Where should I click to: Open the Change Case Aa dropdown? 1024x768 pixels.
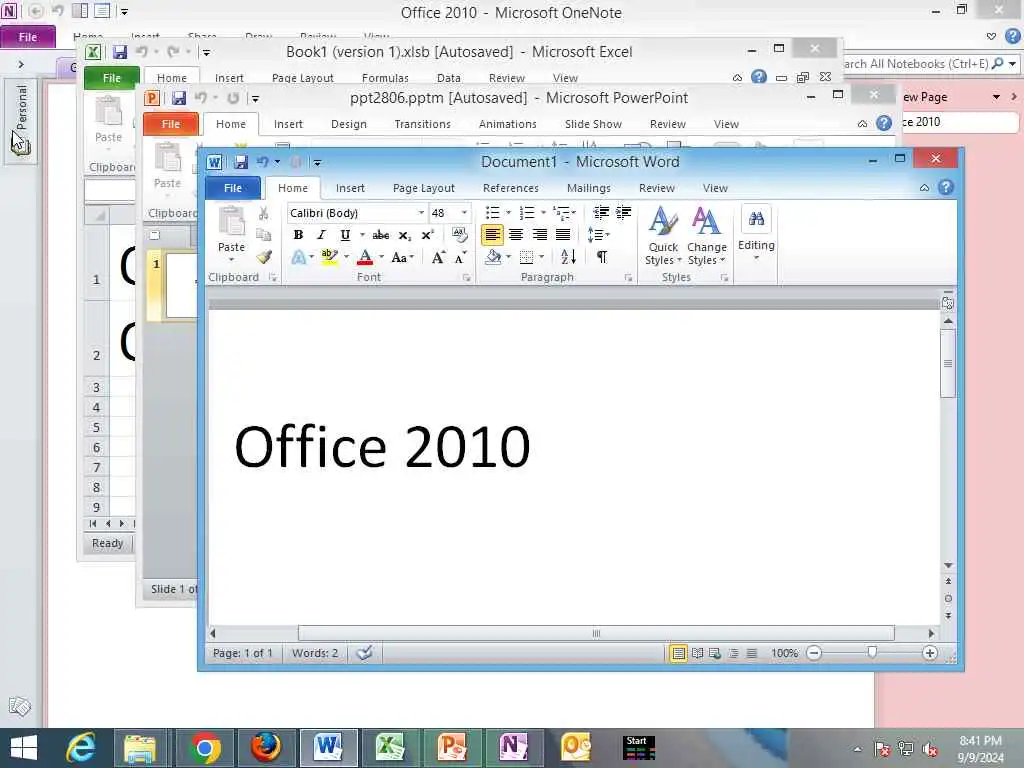(x=402, y=257)
